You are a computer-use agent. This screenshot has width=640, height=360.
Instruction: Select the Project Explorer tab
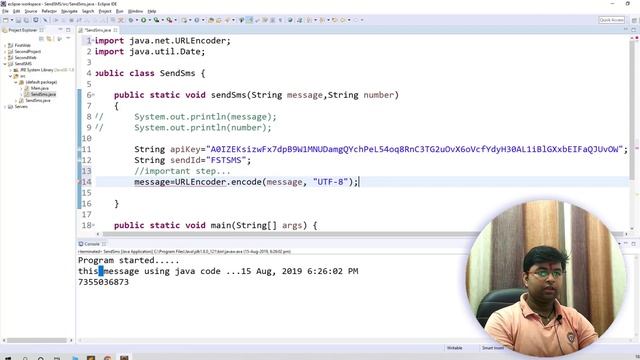click(x=23, y=30)
